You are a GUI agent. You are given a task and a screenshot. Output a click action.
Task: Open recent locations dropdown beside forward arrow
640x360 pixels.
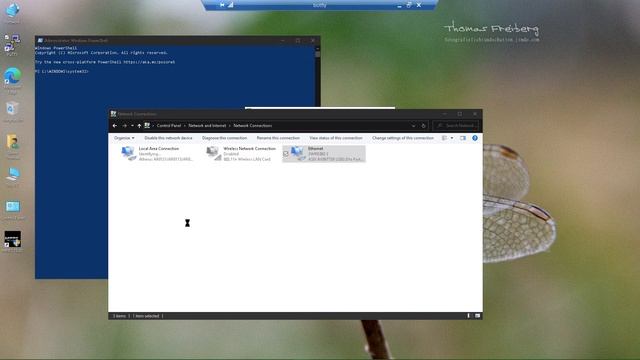click(x=132, y=126)
